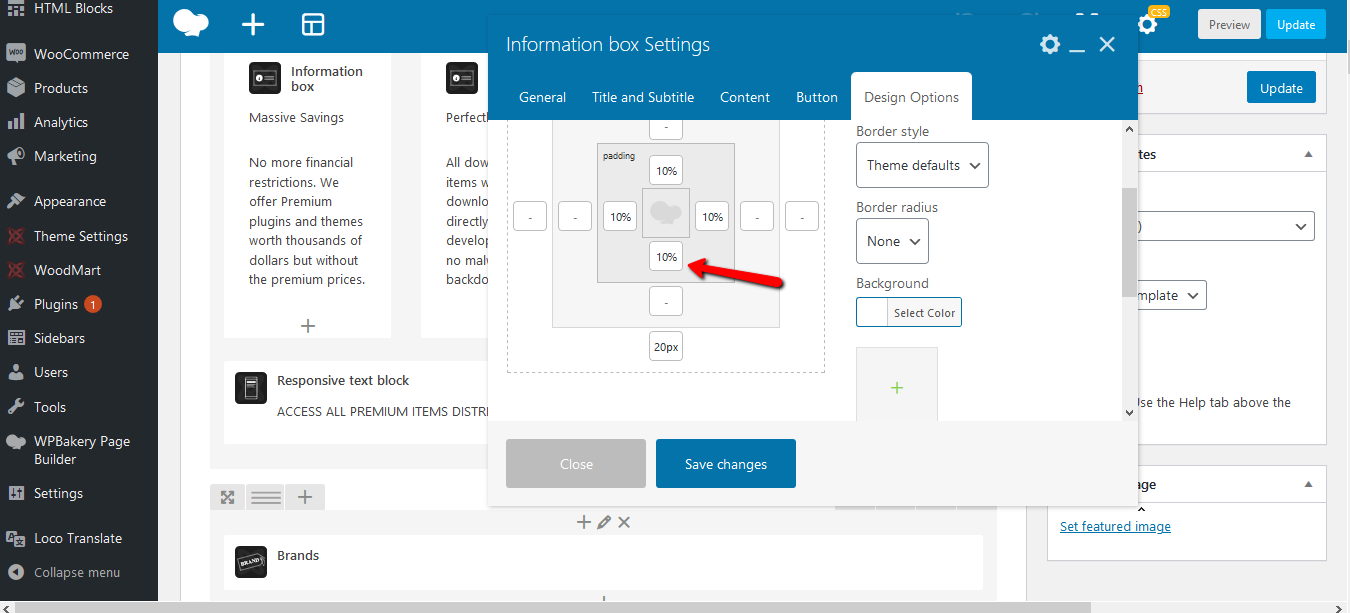Open the Border style dropdown
Viewport: 1350px width, 613px height.
922,165
